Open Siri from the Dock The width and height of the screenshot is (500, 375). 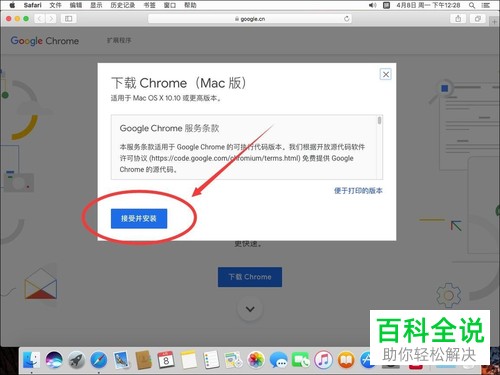54,360
